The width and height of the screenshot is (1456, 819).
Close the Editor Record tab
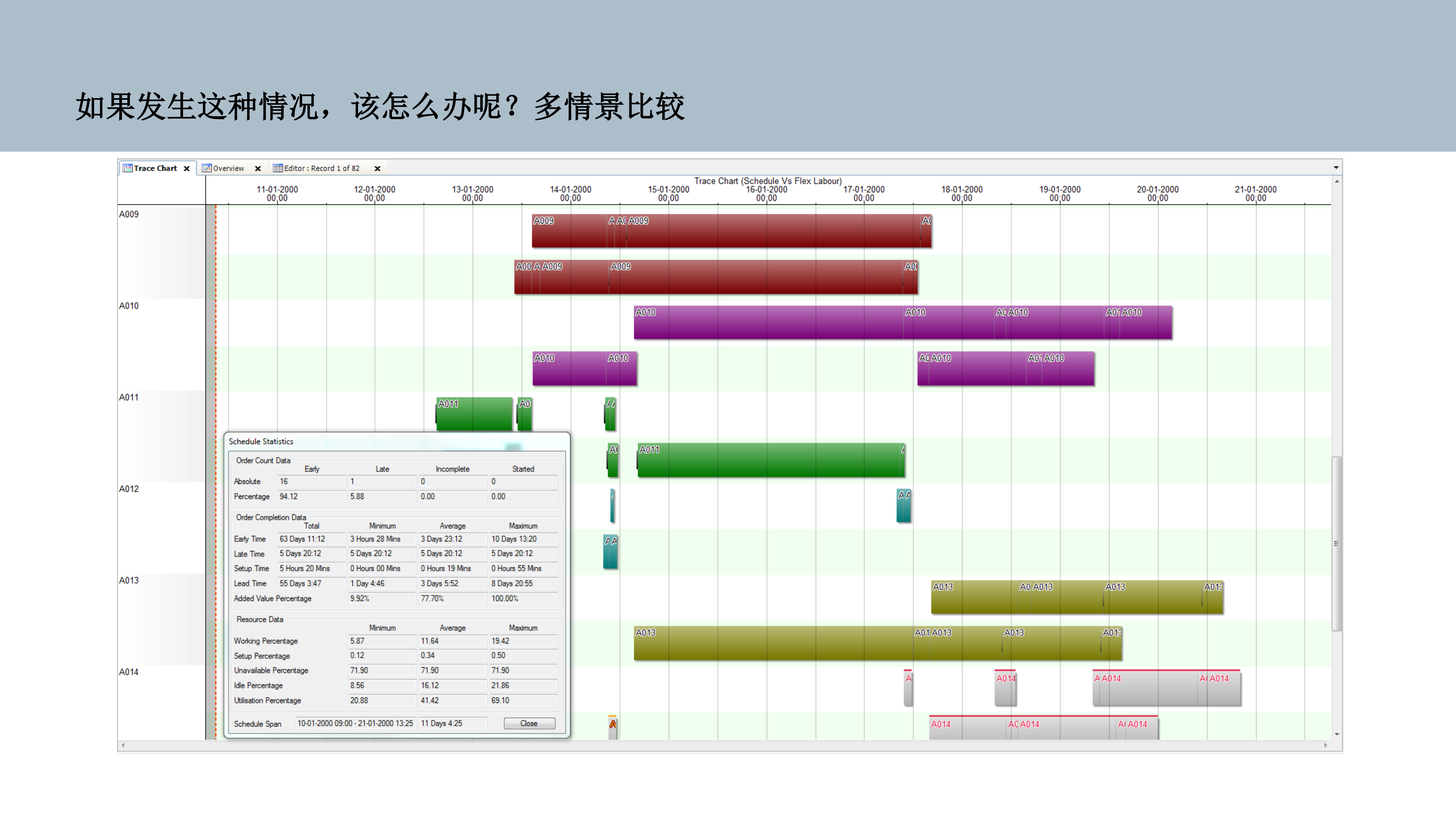point(378,168)
